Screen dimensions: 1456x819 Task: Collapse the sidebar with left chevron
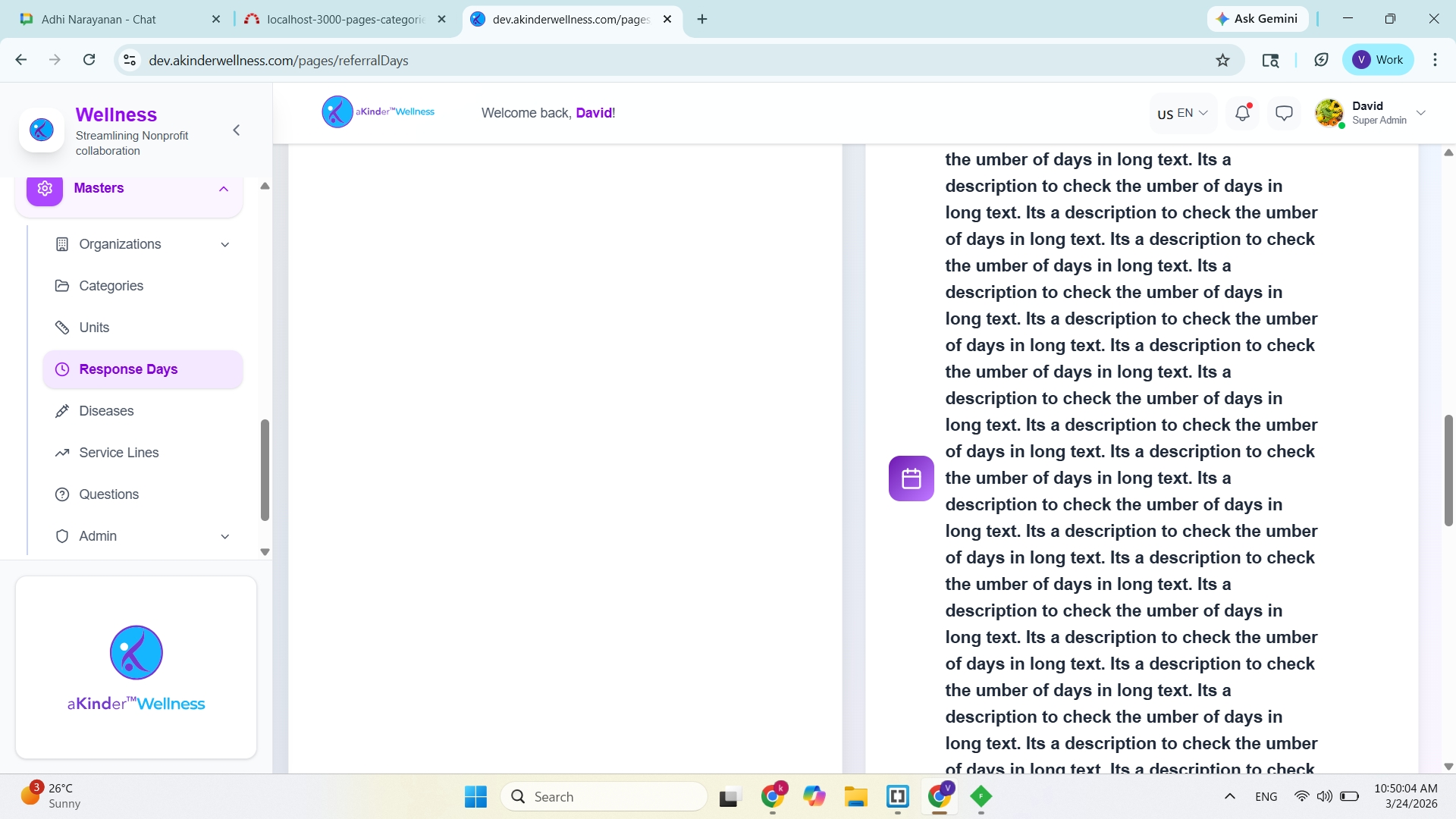tap(237, 130)
